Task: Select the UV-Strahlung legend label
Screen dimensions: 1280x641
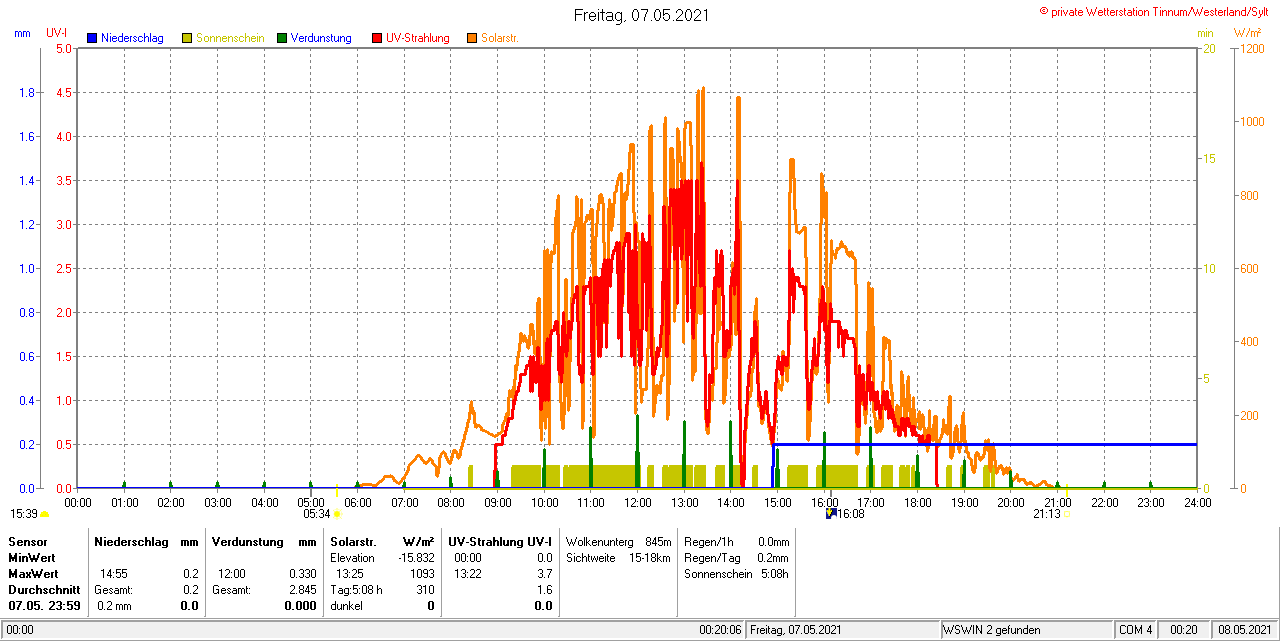Action: [x=418, y=38]
